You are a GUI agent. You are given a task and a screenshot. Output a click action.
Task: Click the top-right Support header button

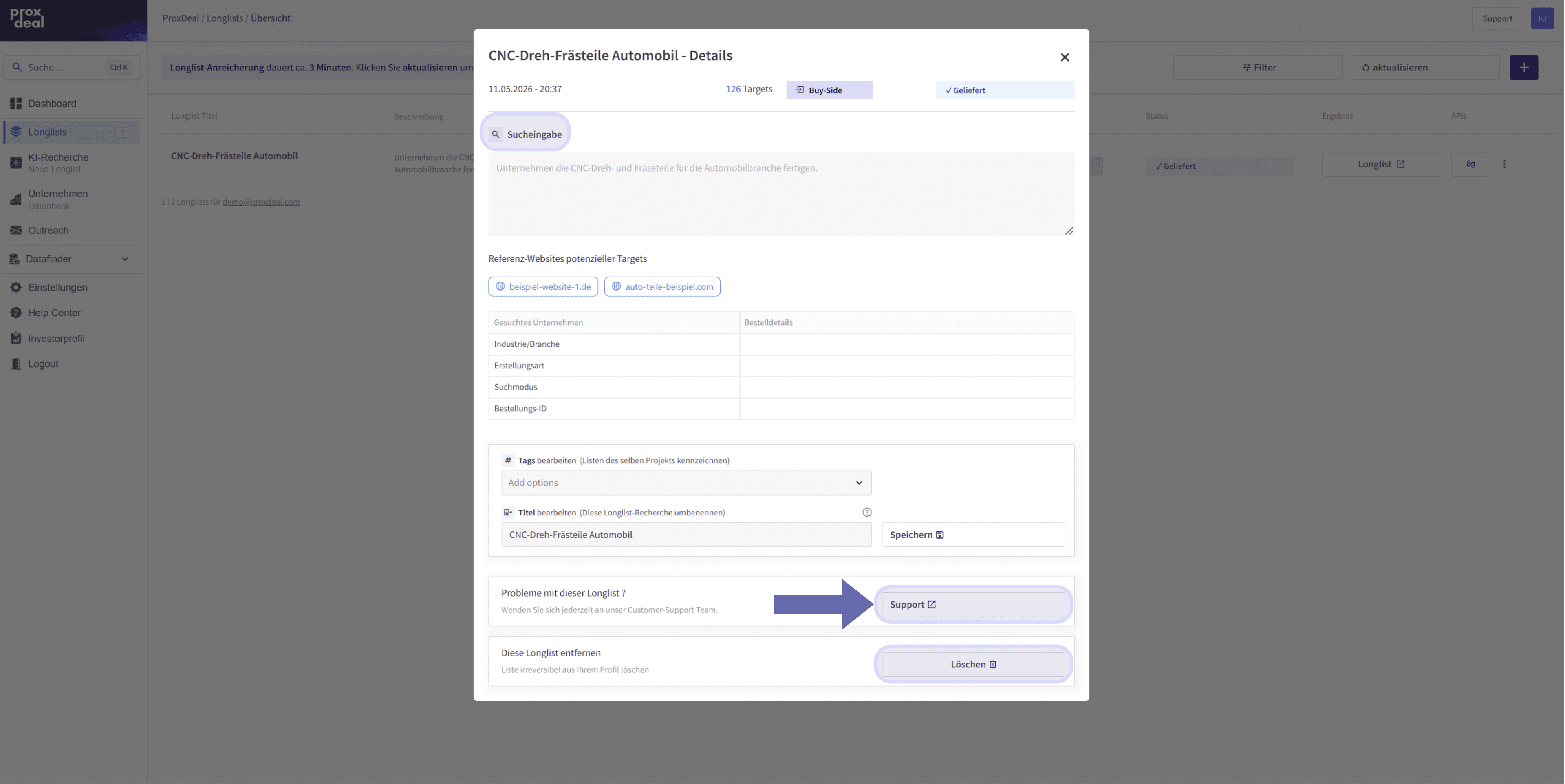coord(1497,18)
